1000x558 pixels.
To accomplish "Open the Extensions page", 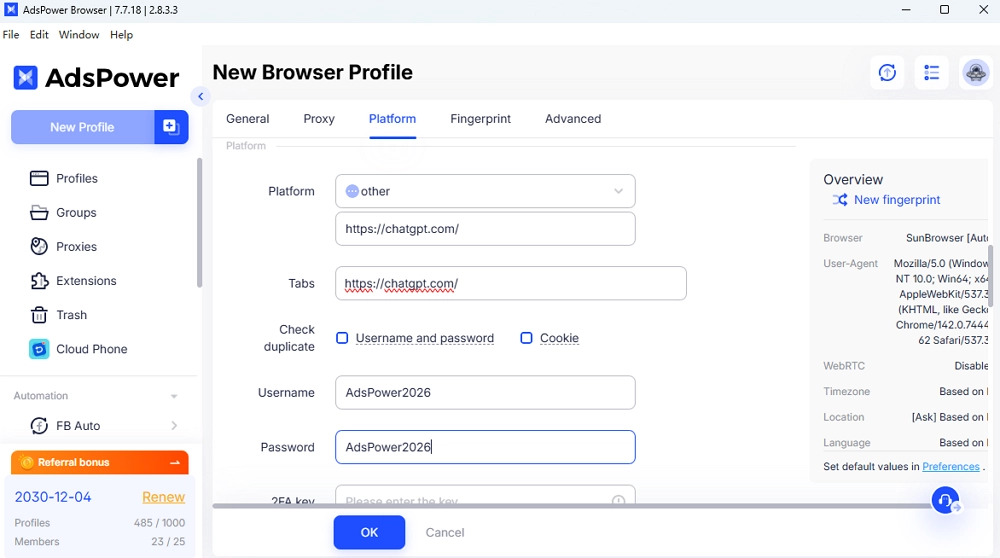I will (86, 281).
